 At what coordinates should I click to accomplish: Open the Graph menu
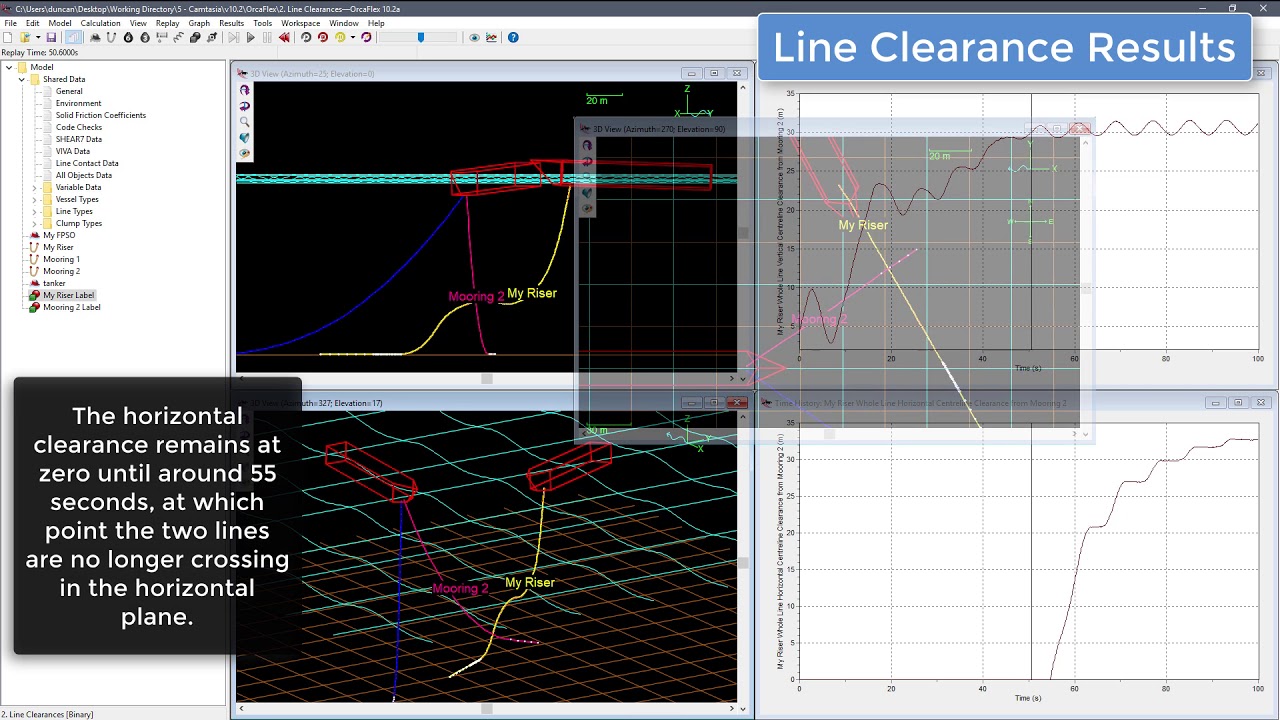199,23
